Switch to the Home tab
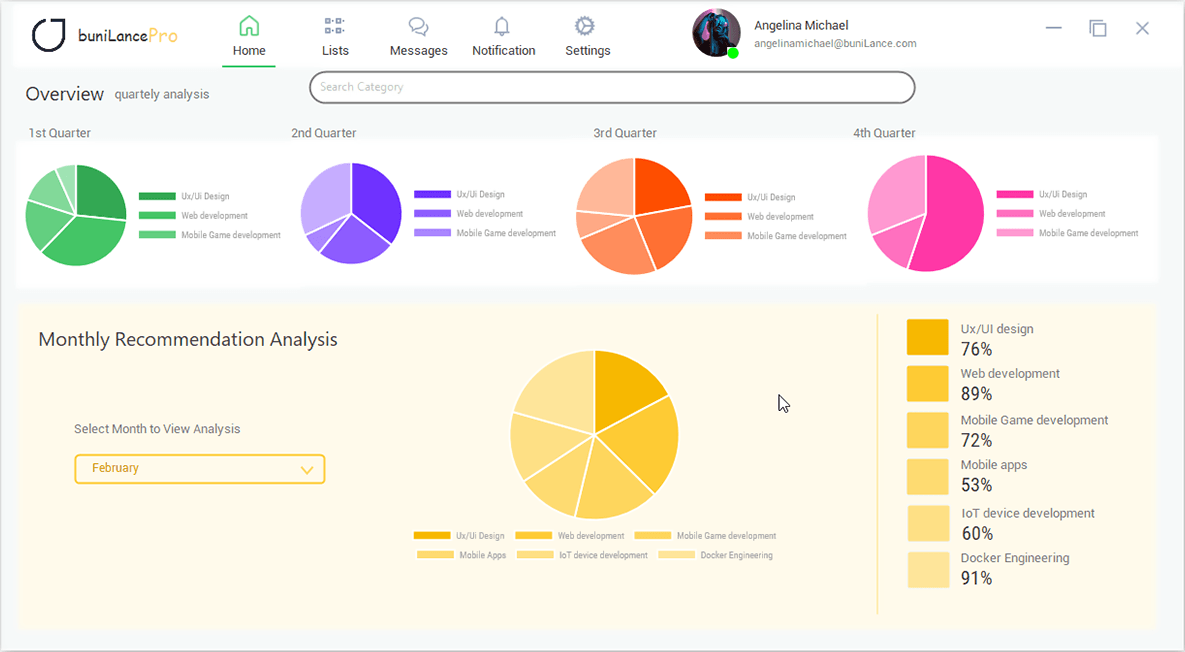Image resolution: width=1185 pixels, height=652 pixels. coord(248,36)
